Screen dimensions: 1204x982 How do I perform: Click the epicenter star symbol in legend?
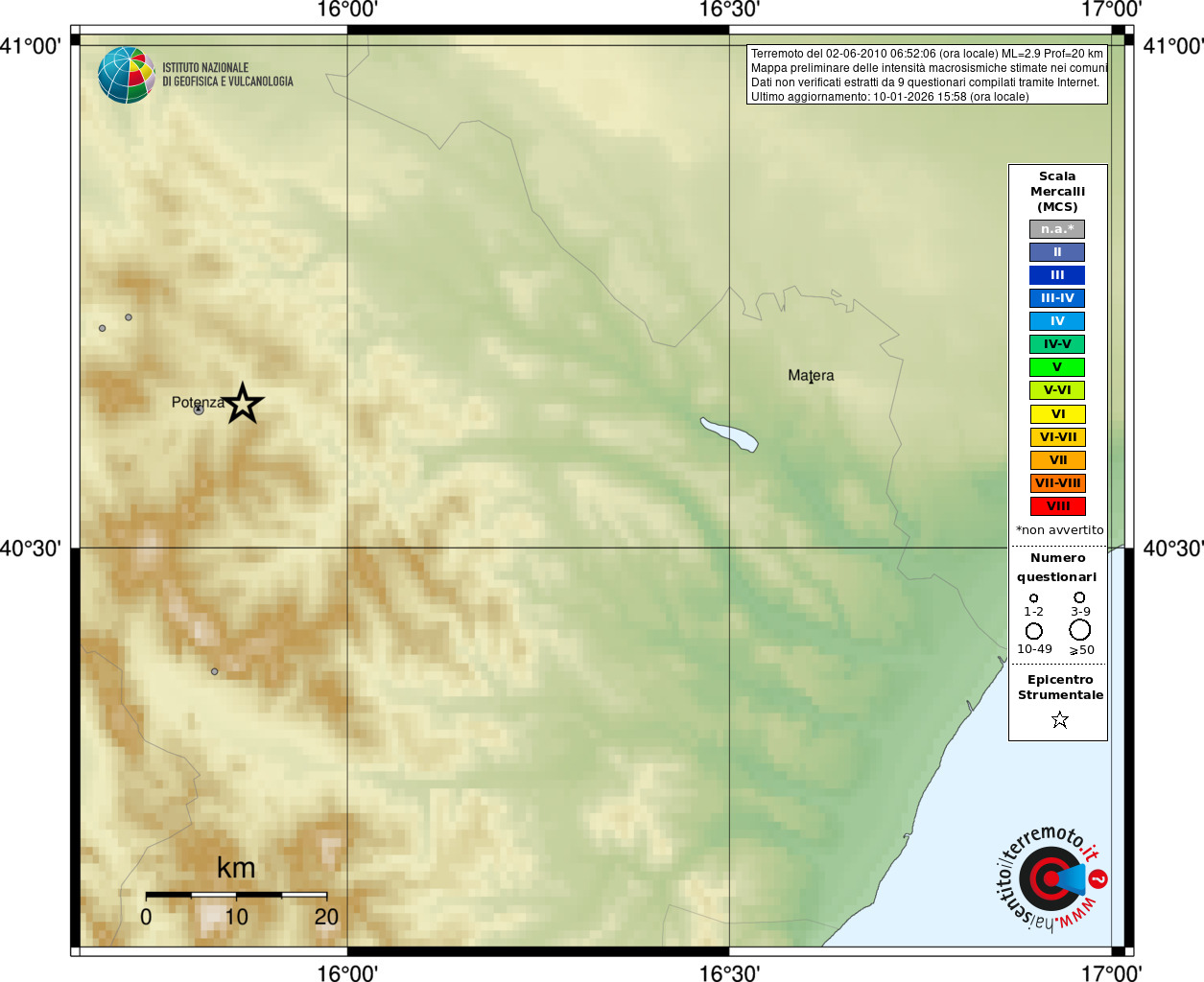(x=1059, y=719)
